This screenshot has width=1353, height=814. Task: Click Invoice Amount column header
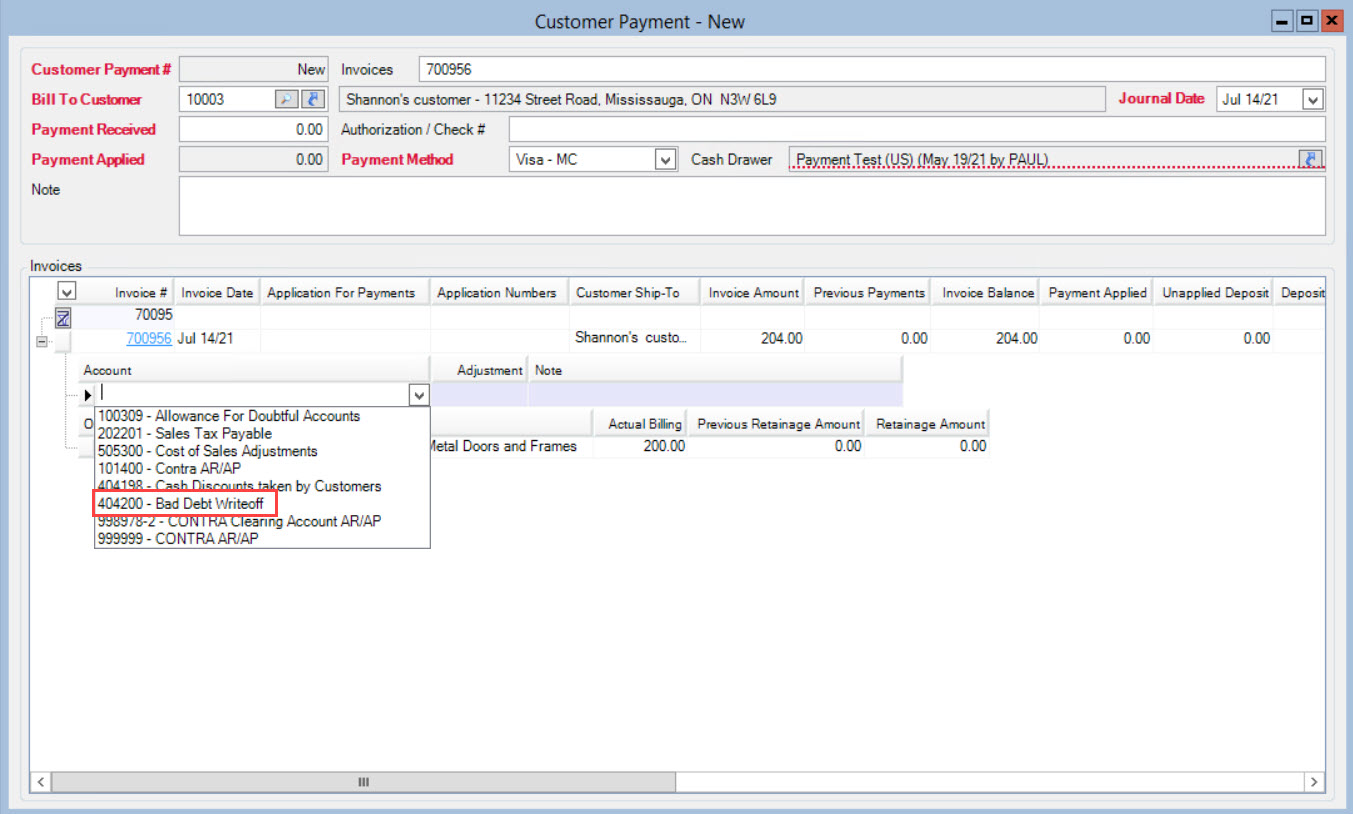pos(753,292)
